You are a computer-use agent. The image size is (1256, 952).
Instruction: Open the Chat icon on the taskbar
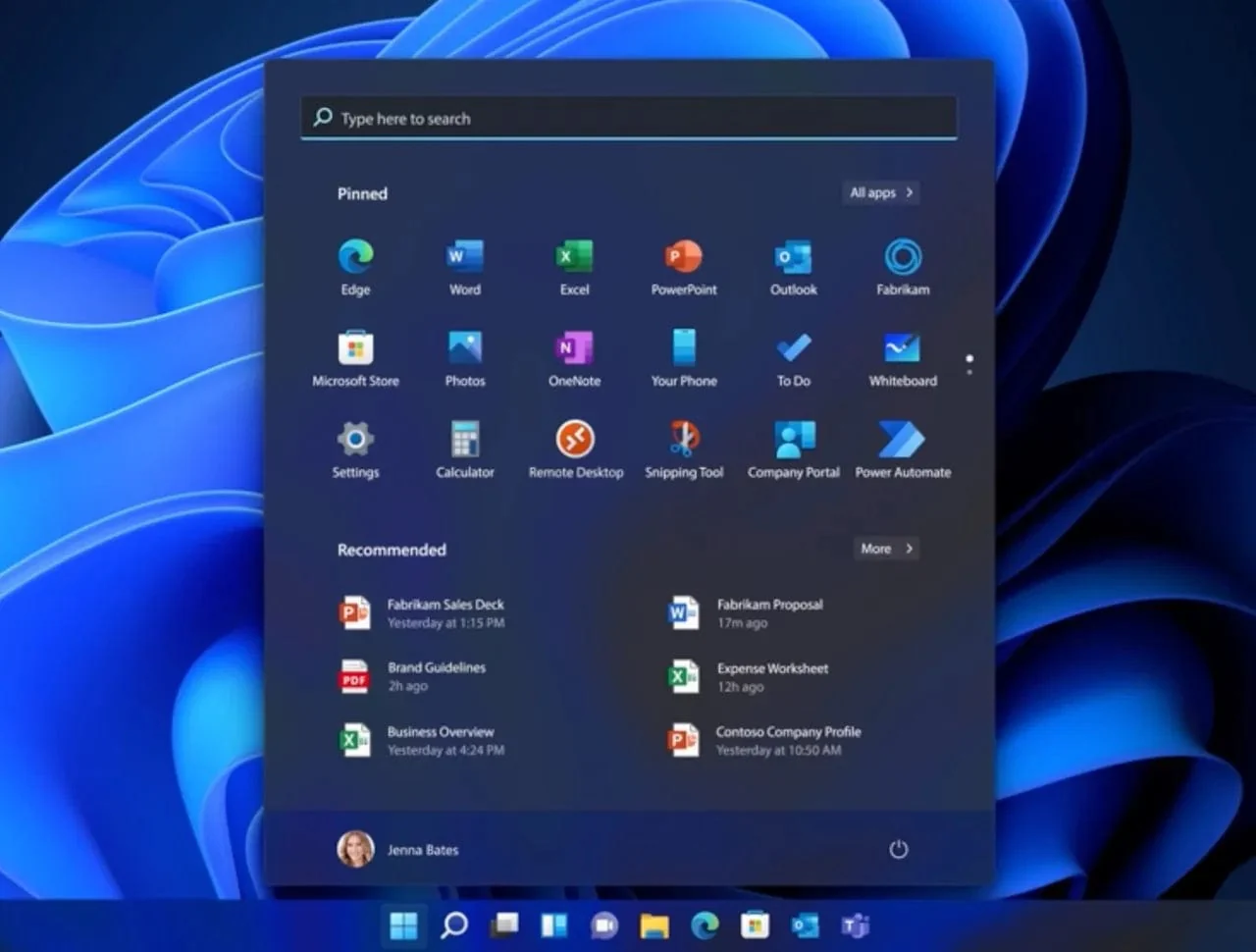click(x=604, y=925)
